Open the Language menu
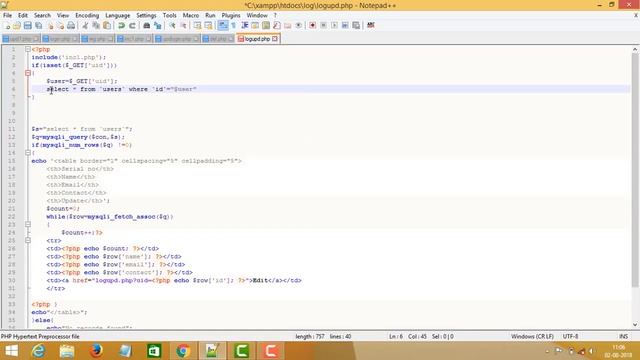This screenshot has height=360, width=640. pos(118,16)
